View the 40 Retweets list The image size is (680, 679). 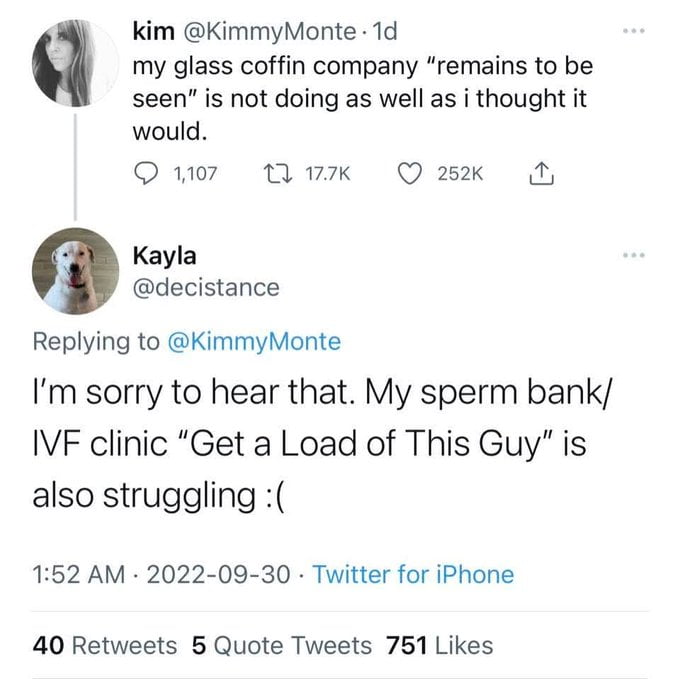pyautogui.click(x=105, y=645)
